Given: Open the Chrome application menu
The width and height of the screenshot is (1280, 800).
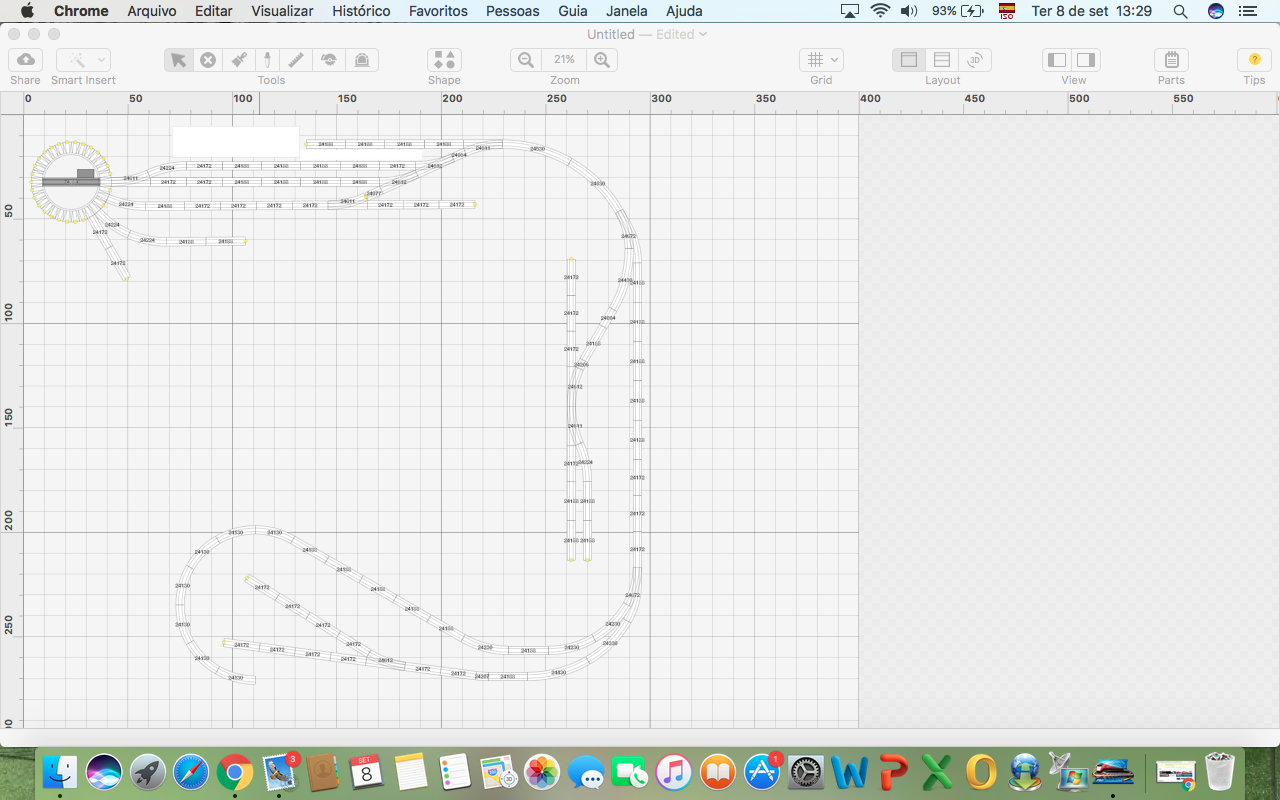Looking at the screenshot, I should point(81,11).
